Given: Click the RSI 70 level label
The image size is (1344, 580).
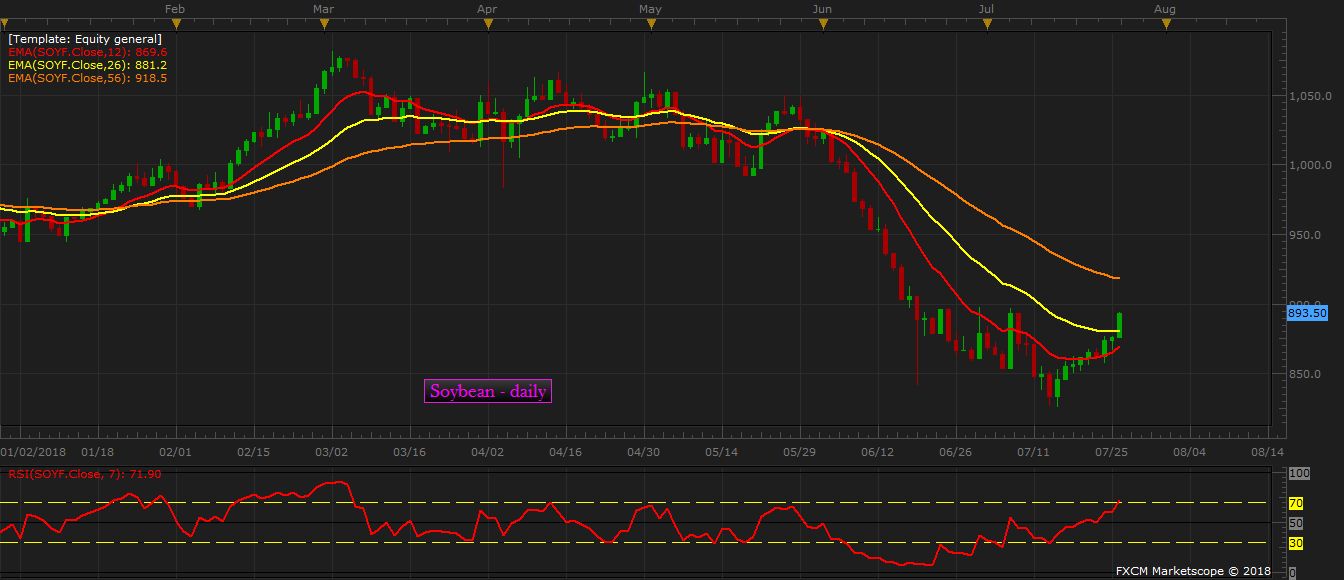Looking at the screenshot, I should click(x=1296, y=504).
